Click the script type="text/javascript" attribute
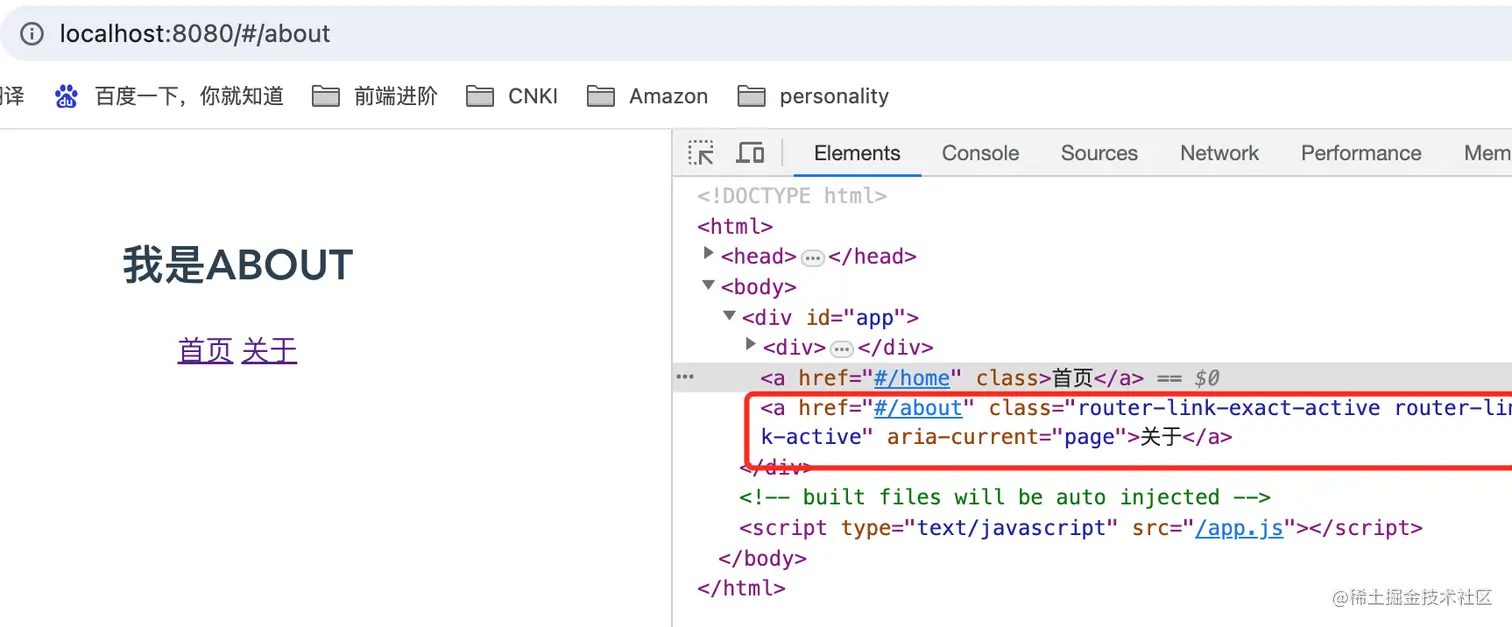The height and width of the screenshot is (627, 1512). 979,528
